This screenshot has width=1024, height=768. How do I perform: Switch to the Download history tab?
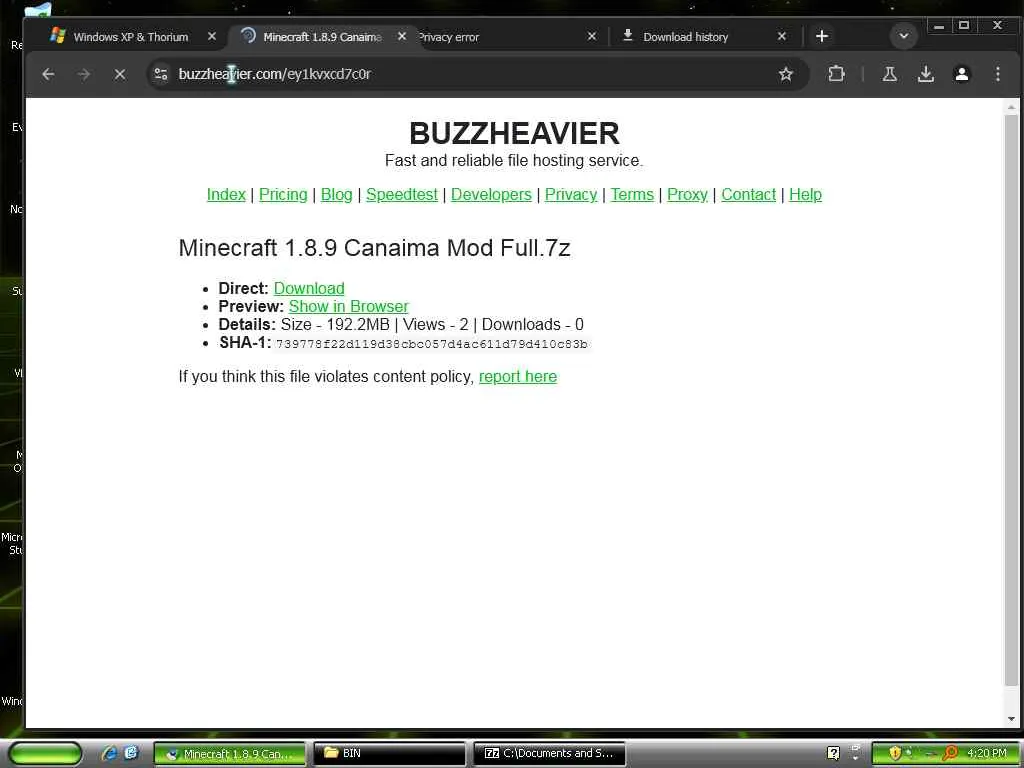[686, 37]
